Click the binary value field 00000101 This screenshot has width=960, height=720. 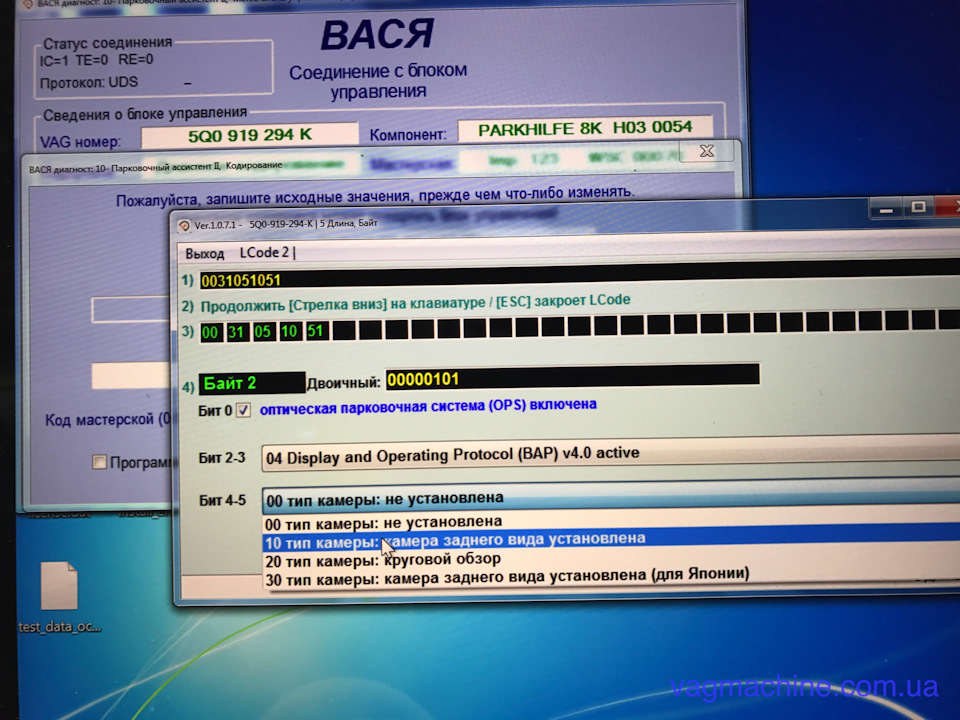tap(572, 377)
